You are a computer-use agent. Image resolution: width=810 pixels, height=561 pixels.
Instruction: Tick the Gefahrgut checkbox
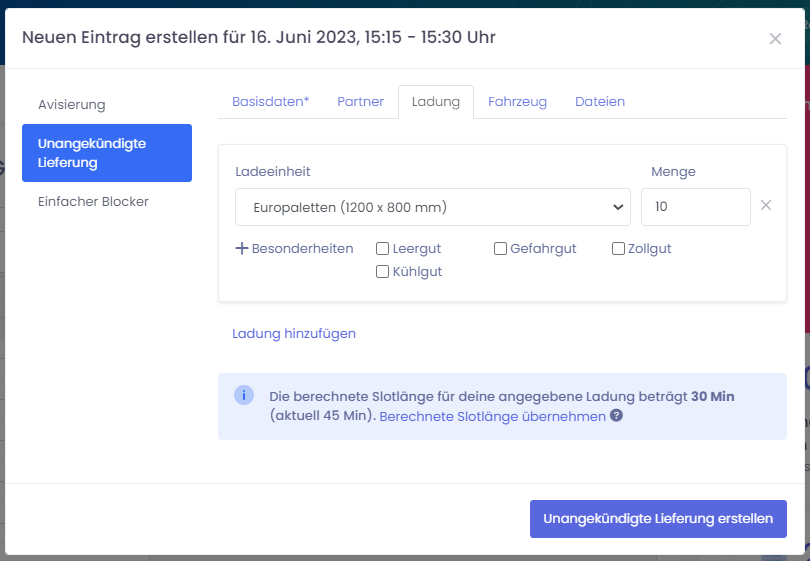coord(500,249)
